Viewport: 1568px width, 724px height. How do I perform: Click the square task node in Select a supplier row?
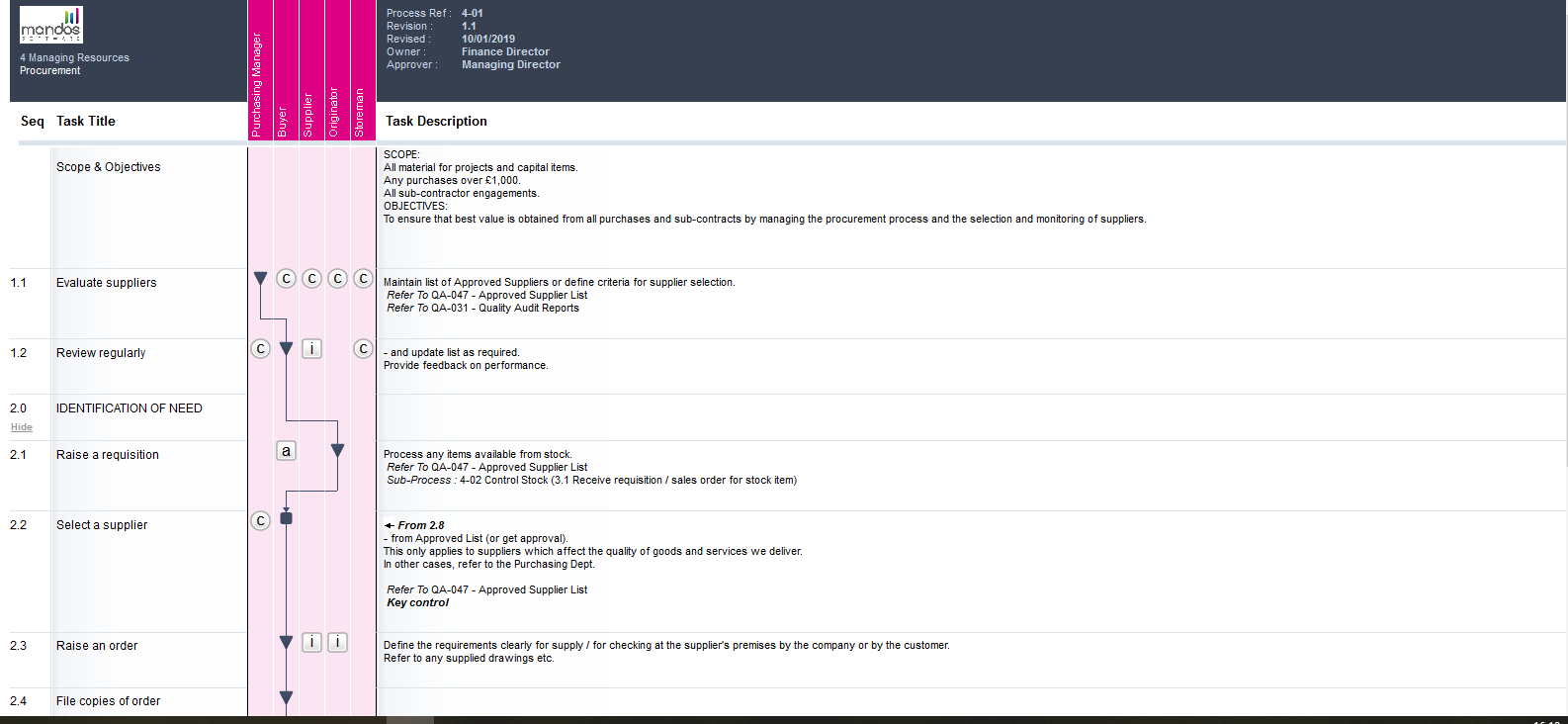[286, 518]
